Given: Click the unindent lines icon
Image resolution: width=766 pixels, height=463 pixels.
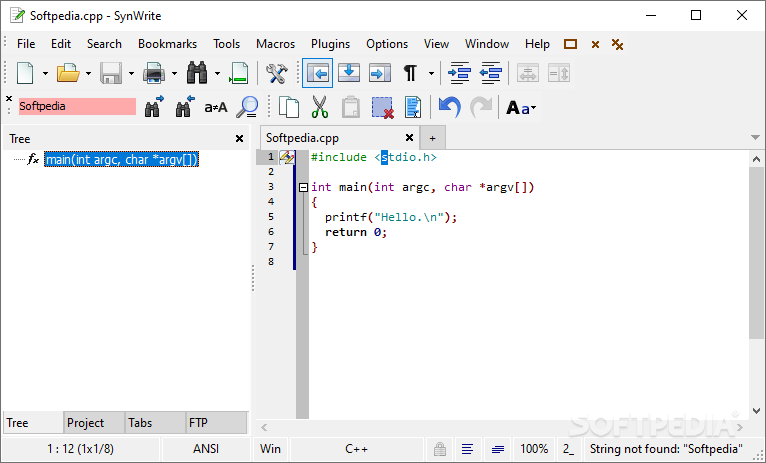Looking at the screenshot, I should coord(490,73).
